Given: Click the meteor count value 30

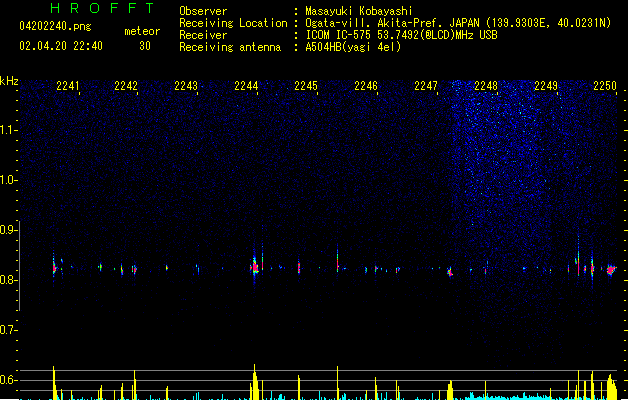Looking at the screenshot, I should coord(145,46).
